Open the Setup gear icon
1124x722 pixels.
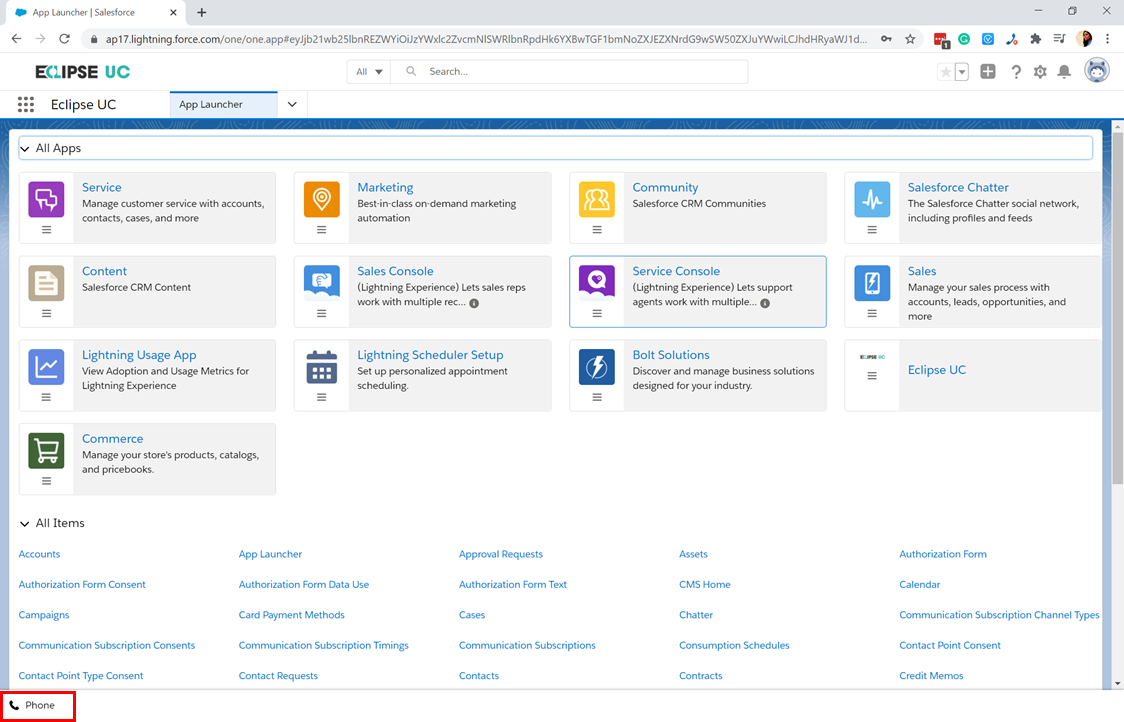click(x=1040, y=72)
